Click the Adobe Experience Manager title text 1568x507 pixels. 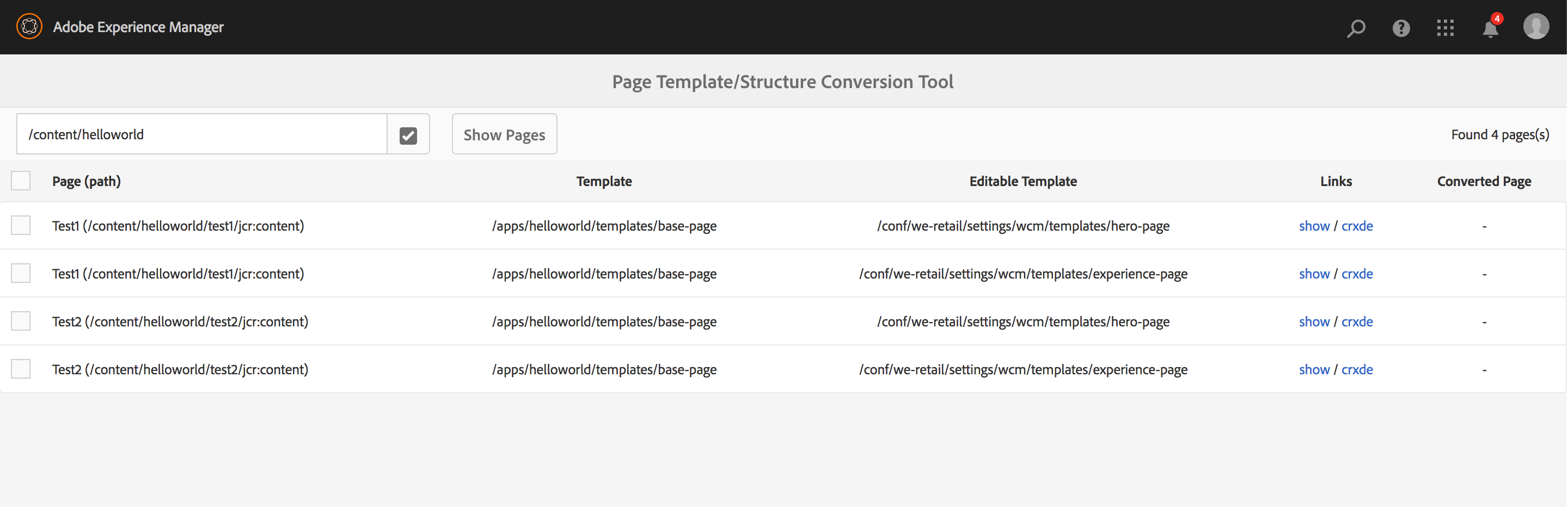[138, 27]
